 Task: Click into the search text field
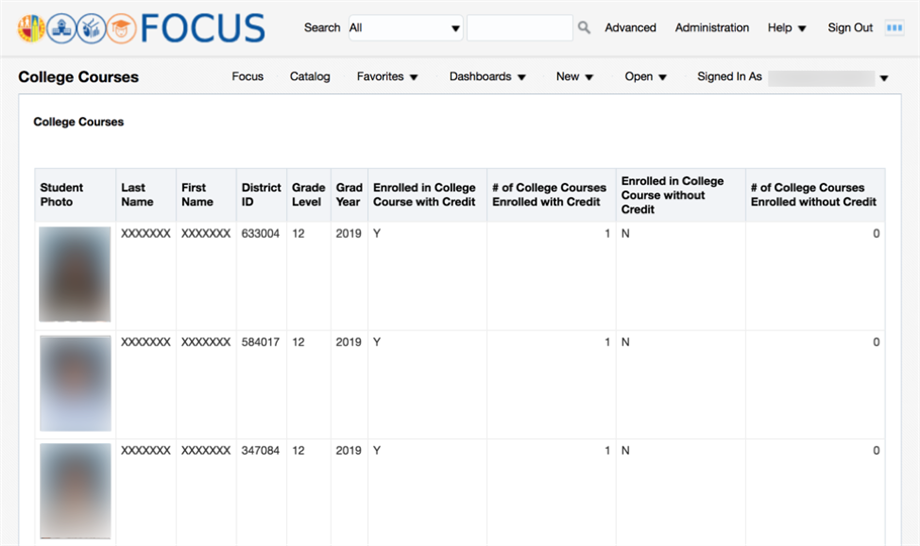[520, 28]
